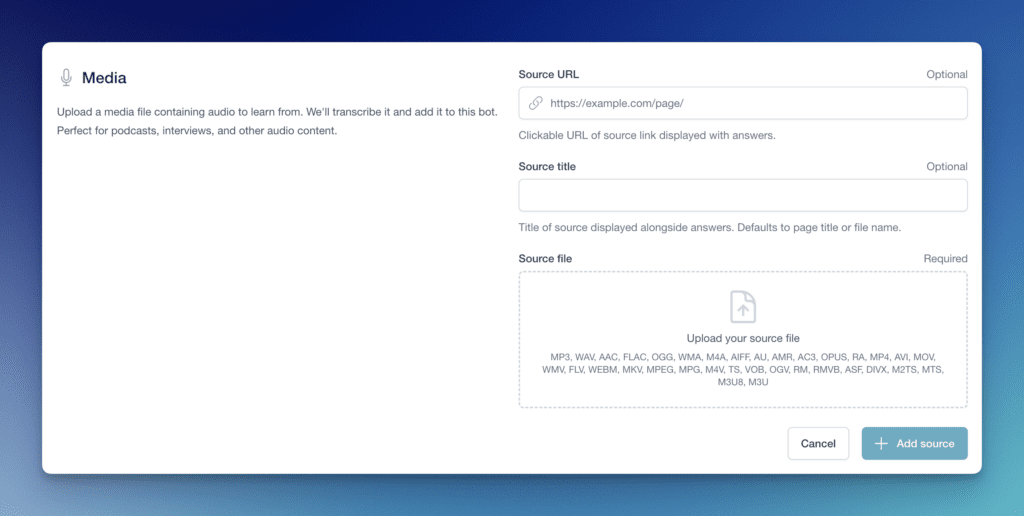Select the Media heading title
1024x516 pixels.
click(104, 78)
